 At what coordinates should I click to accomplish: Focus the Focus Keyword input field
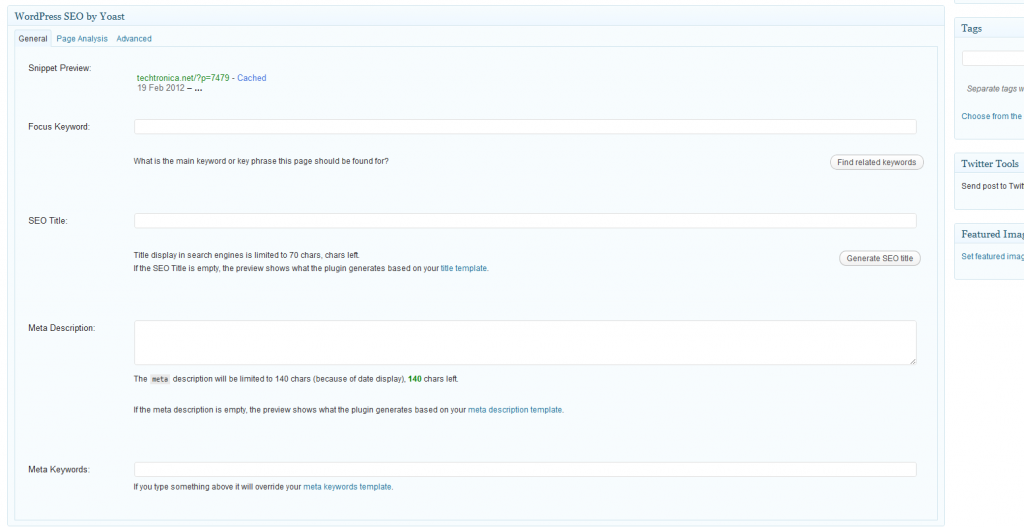[x=525, y=127]
